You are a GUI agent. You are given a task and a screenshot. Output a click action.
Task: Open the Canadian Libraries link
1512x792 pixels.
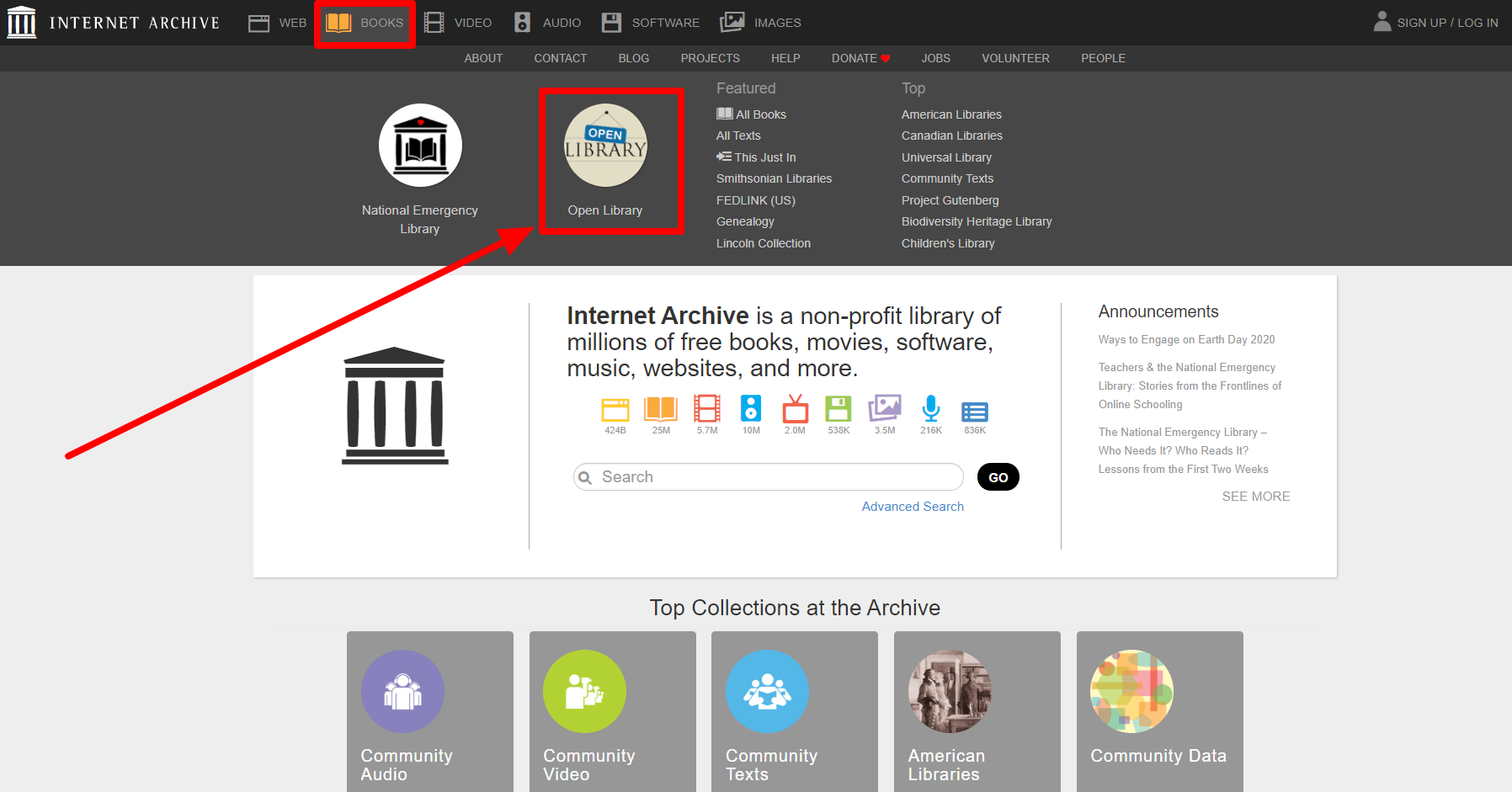(952, 136)
